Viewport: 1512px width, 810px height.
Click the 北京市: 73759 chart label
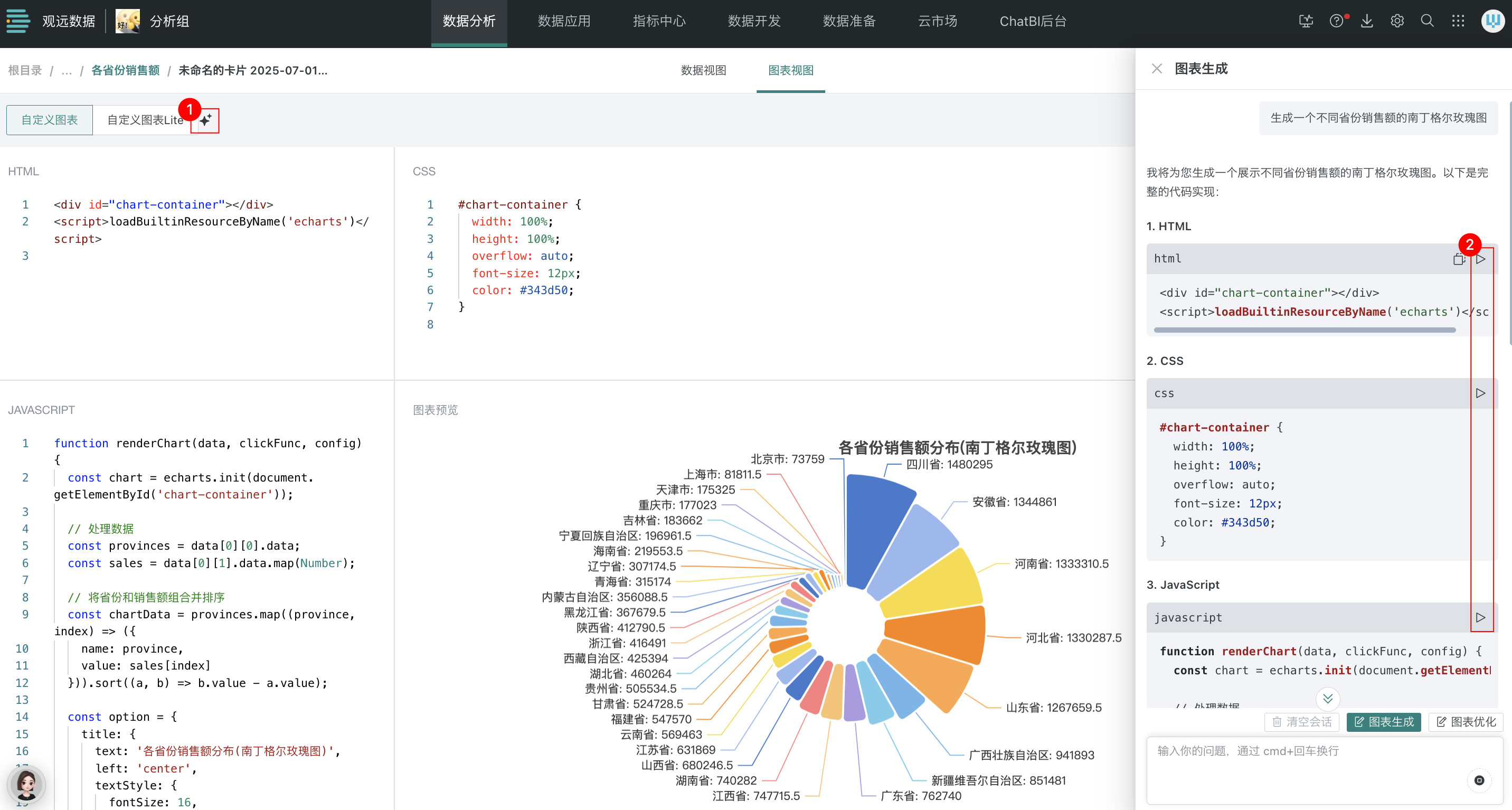(787, 459)
